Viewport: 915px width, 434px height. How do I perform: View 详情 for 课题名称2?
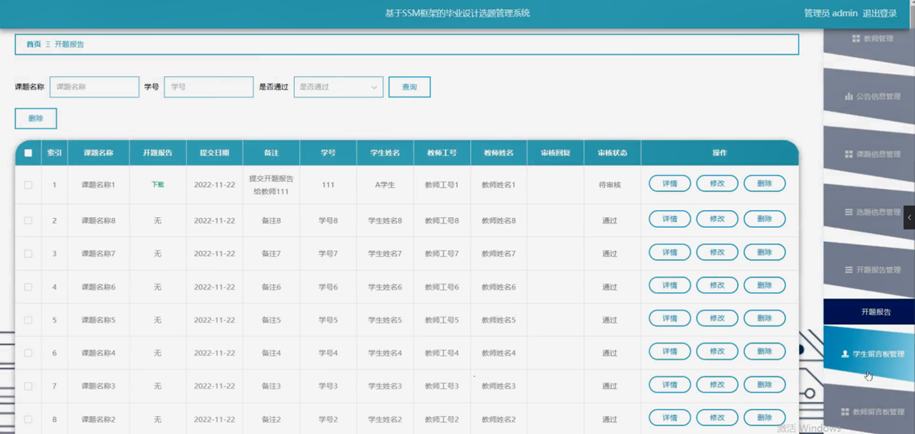coord(670,418)
